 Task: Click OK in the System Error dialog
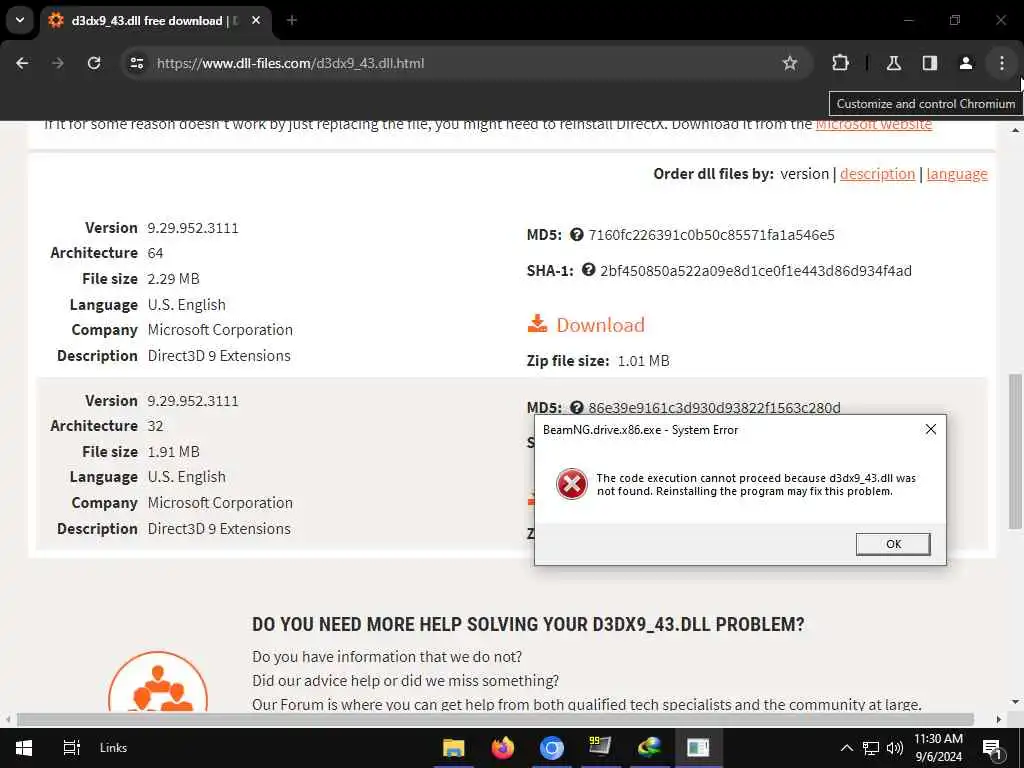[x=893, y=544]
